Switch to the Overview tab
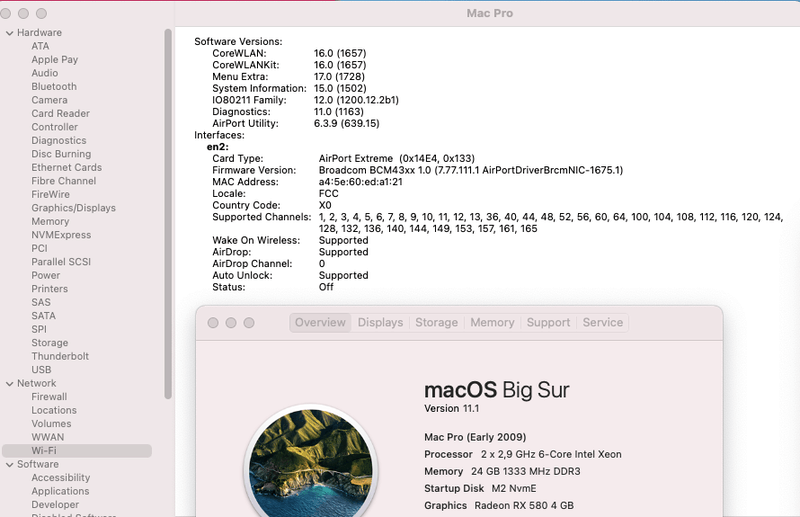The height and width of the screenshot is (517, 800). pyautogui.click(x=320, y=323)
